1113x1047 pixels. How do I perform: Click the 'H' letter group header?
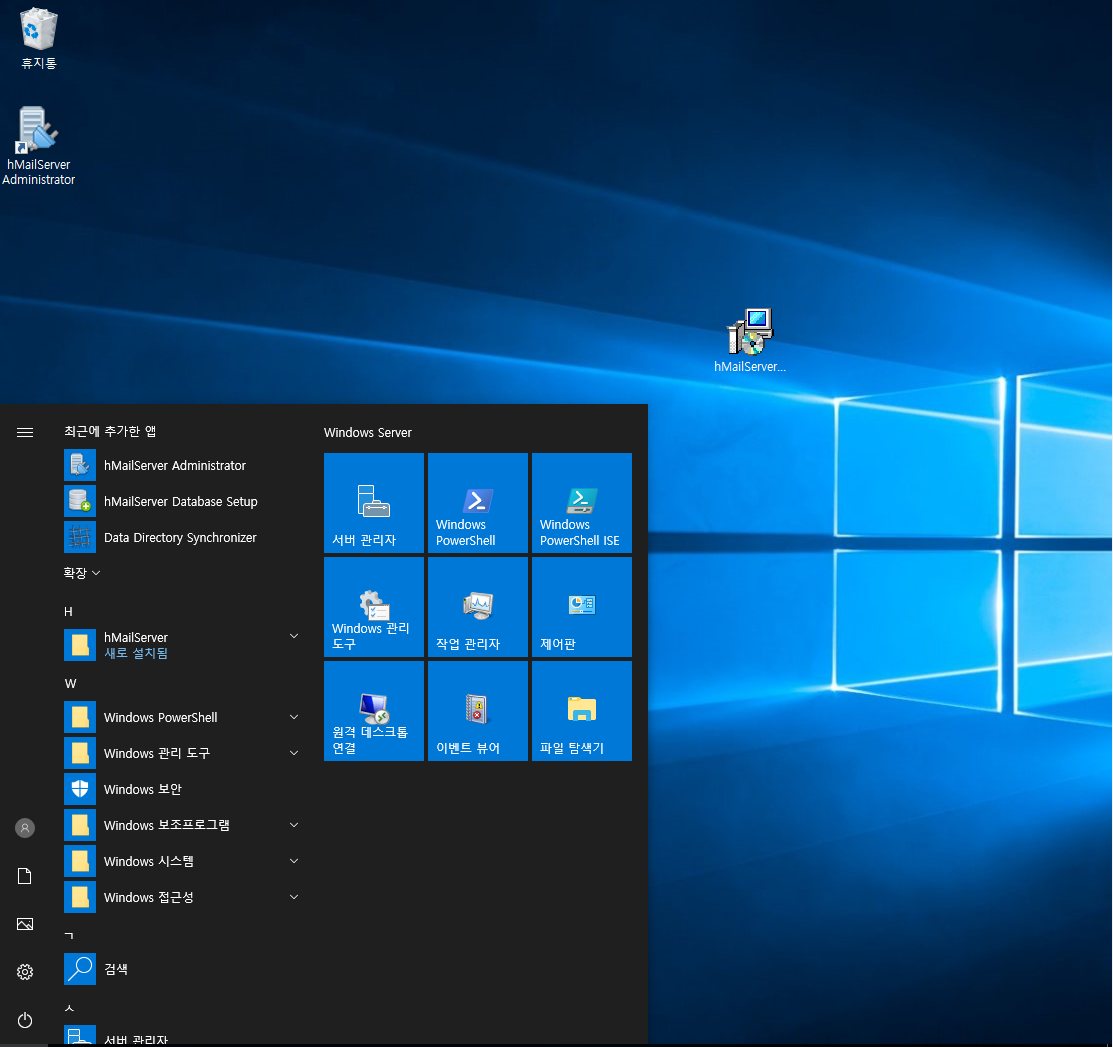tap(68, 611)
